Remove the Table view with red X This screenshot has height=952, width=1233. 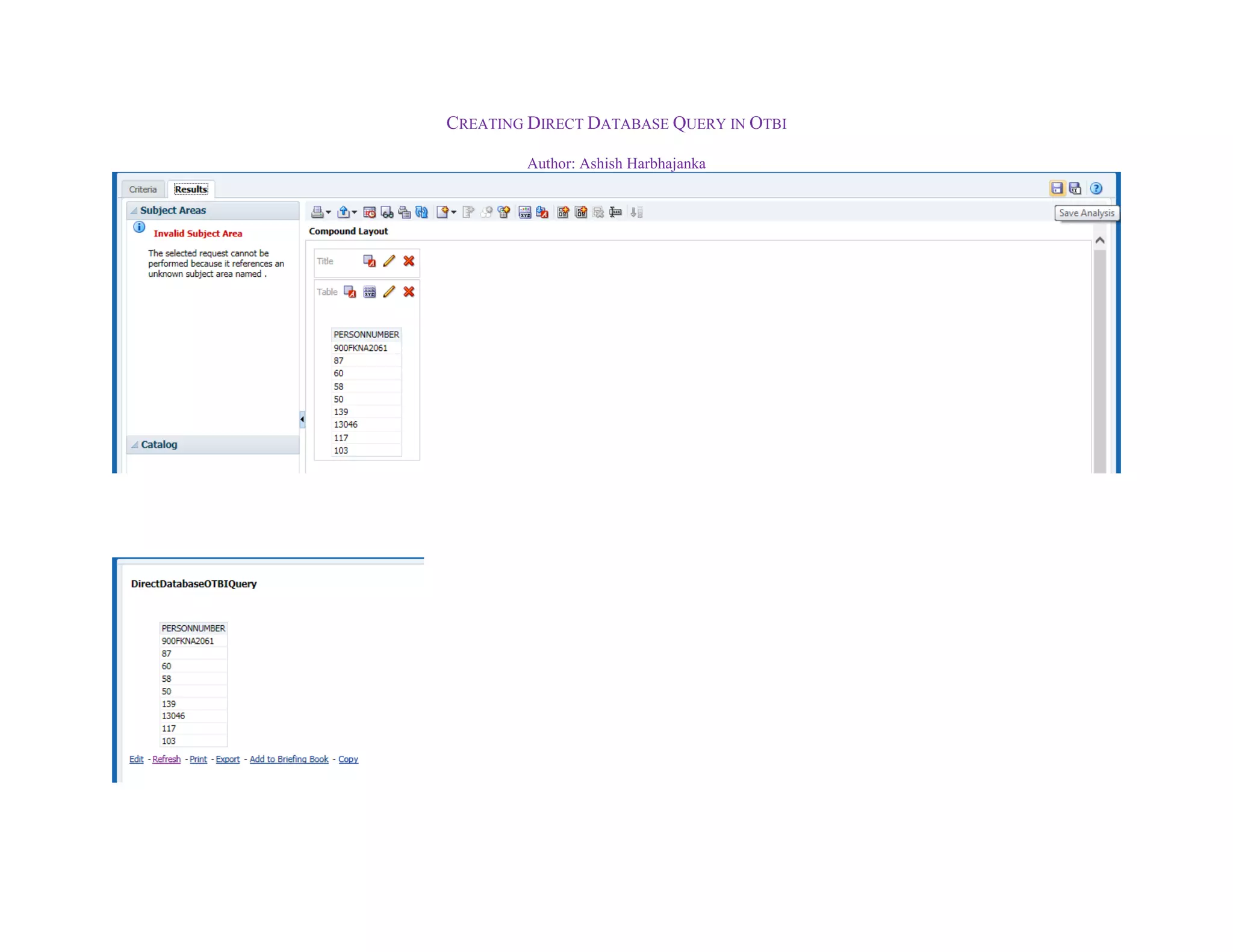409,292
